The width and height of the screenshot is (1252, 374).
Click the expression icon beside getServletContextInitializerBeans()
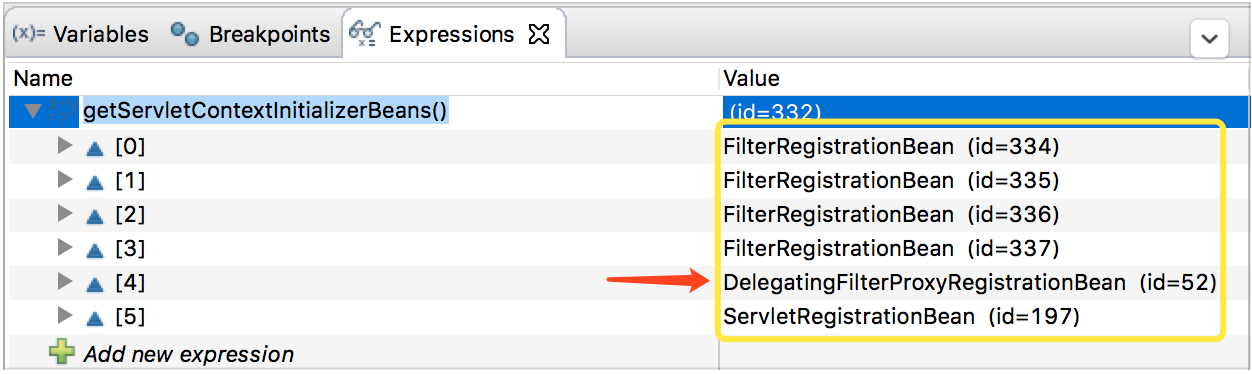pos(63,111)
